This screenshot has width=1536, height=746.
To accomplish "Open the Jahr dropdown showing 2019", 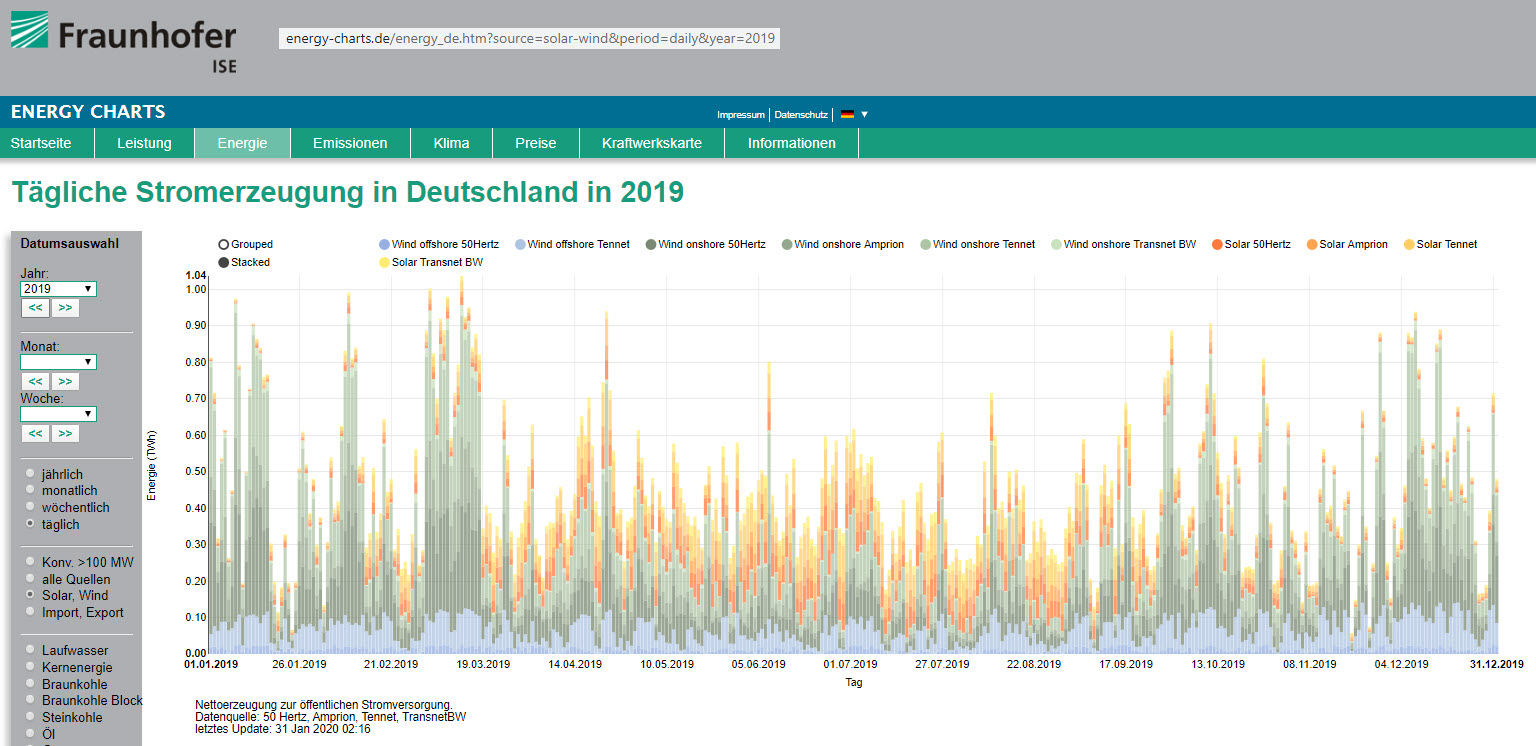I will tap(58, 289).
